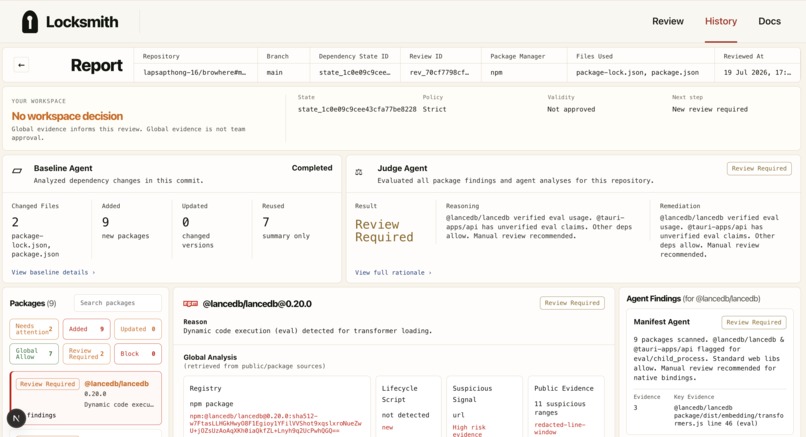This screenshot has height=437, width=806.
Task: Open the Docs tab
Action: click(x=770, y=21)
